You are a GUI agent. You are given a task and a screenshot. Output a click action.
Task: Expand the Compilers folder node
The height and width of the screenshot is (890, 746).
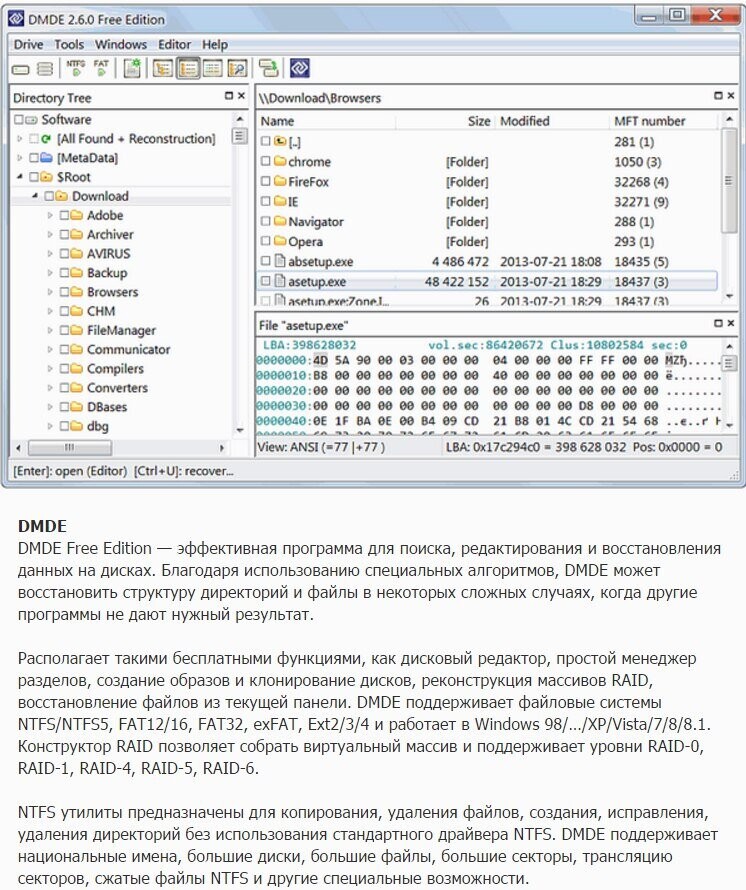50,369
